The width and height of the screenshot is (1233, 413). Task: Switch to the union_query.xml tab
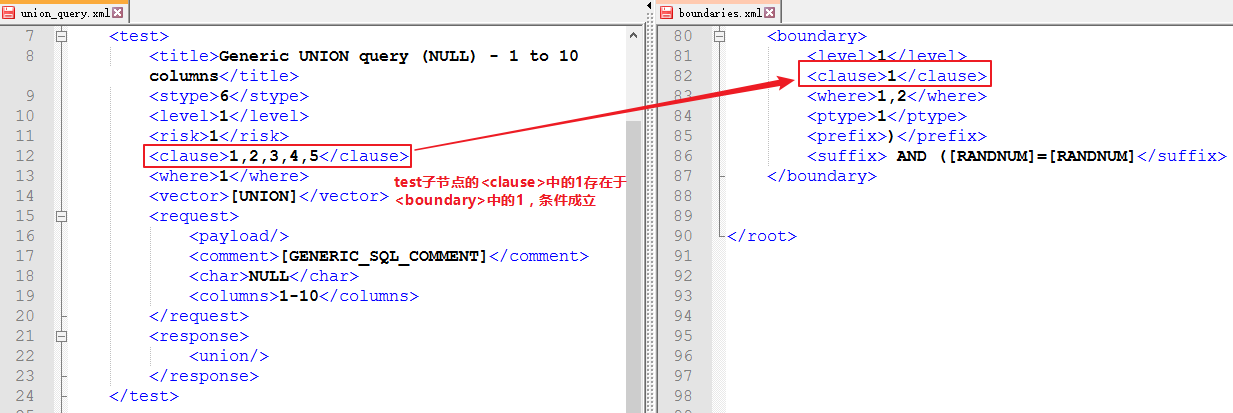tap(63, 13)
